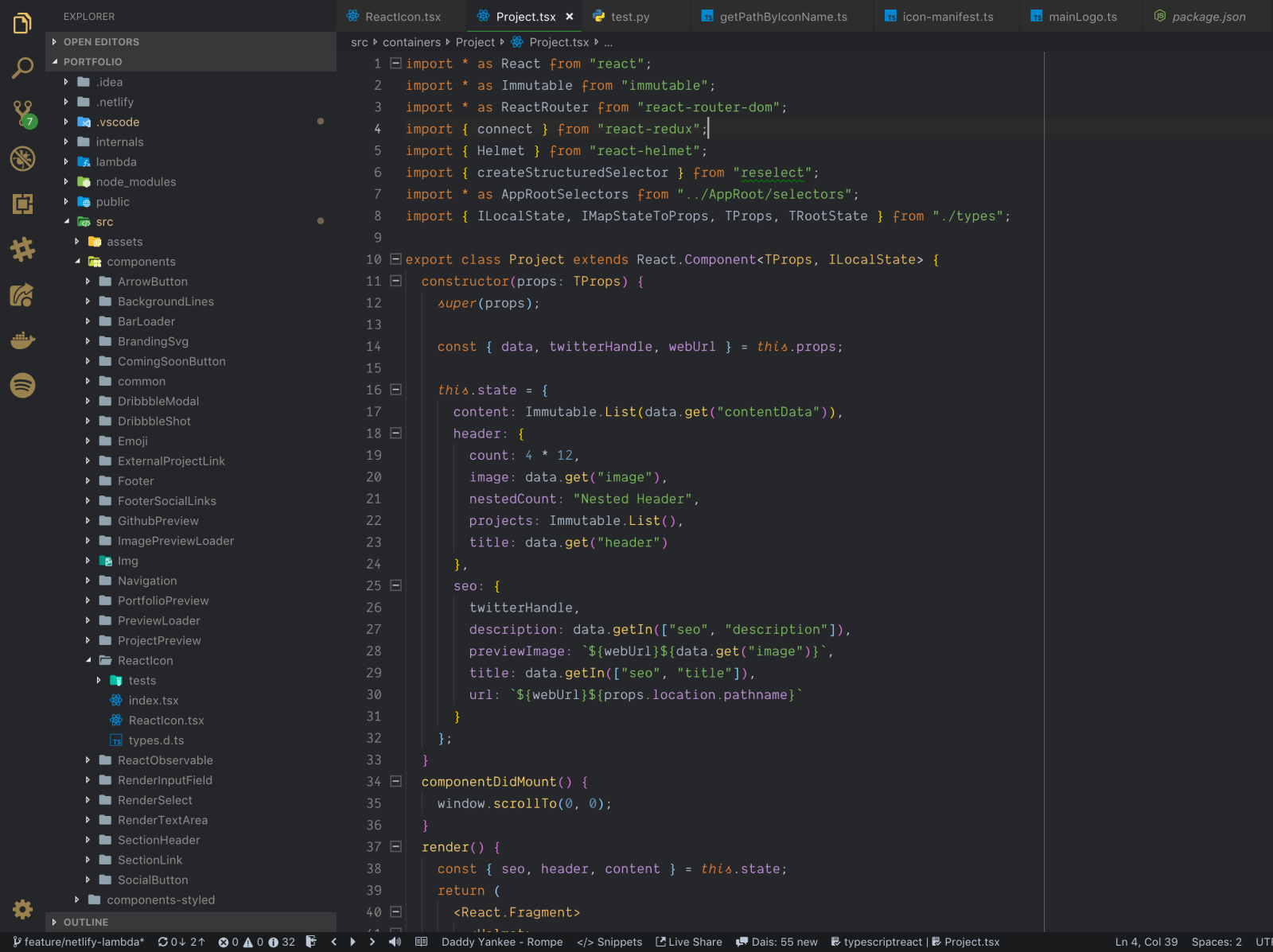The height and width of the screenshot is (952, 1273).
Task: Open the Debug view in activity bar
Action: tap(22, 158)
